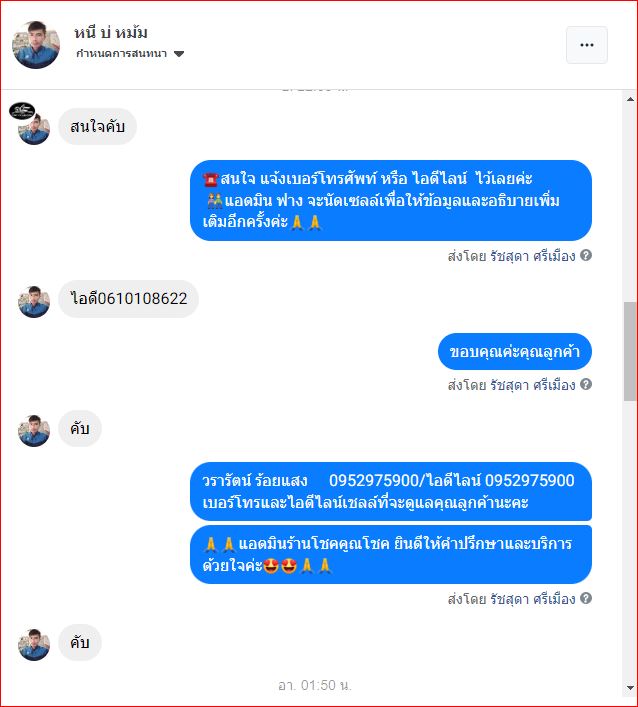This screenshot has height=707, width=638.
Task: Click scrollbar down arrow
Action: point(630,688)
